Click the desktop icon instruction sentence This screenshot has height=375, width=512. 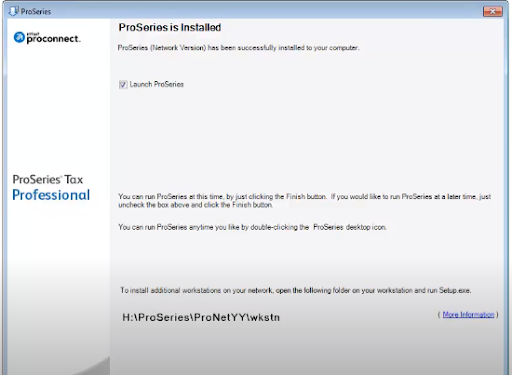point(252,227)
